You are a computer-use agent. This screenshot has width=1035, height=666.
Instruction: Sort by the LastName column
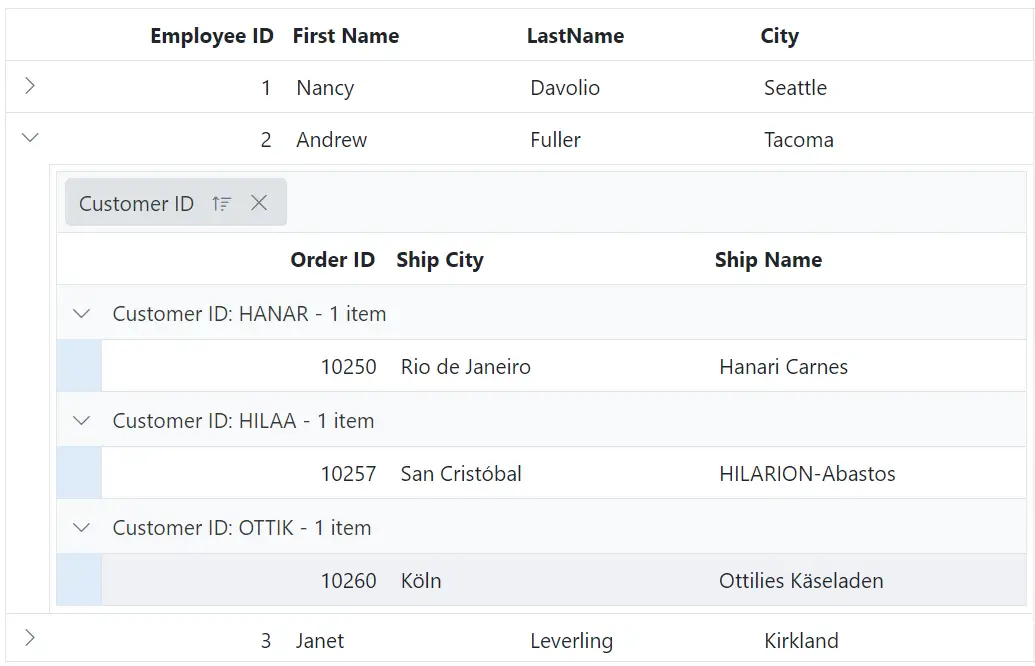point(575,35)
